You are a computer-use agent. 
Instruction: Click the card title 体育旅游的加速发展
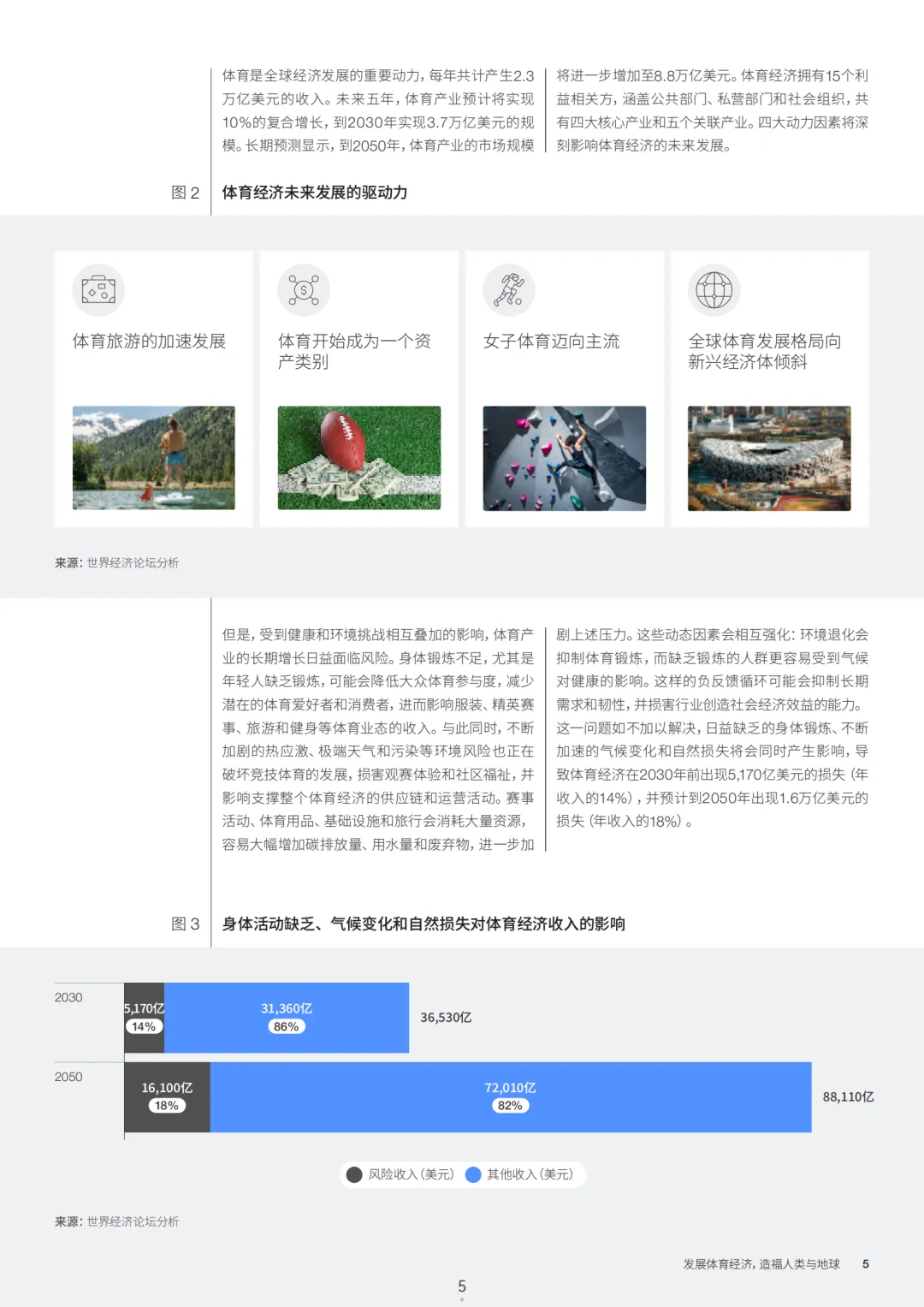pos(149,342)
